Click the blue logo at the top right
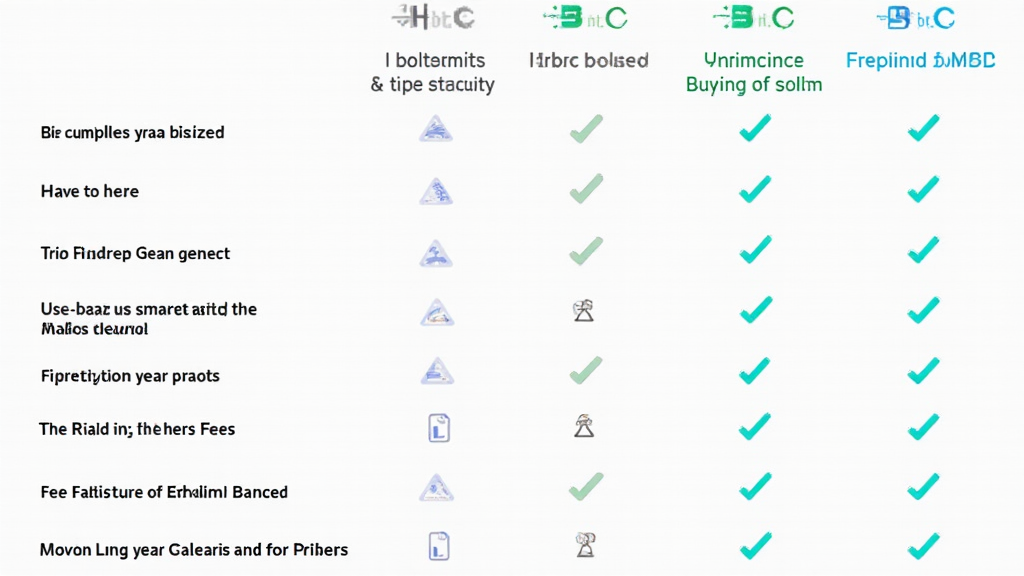Image resolution: width=1024 pixels, height=576 pixels. tap(915, 17)
